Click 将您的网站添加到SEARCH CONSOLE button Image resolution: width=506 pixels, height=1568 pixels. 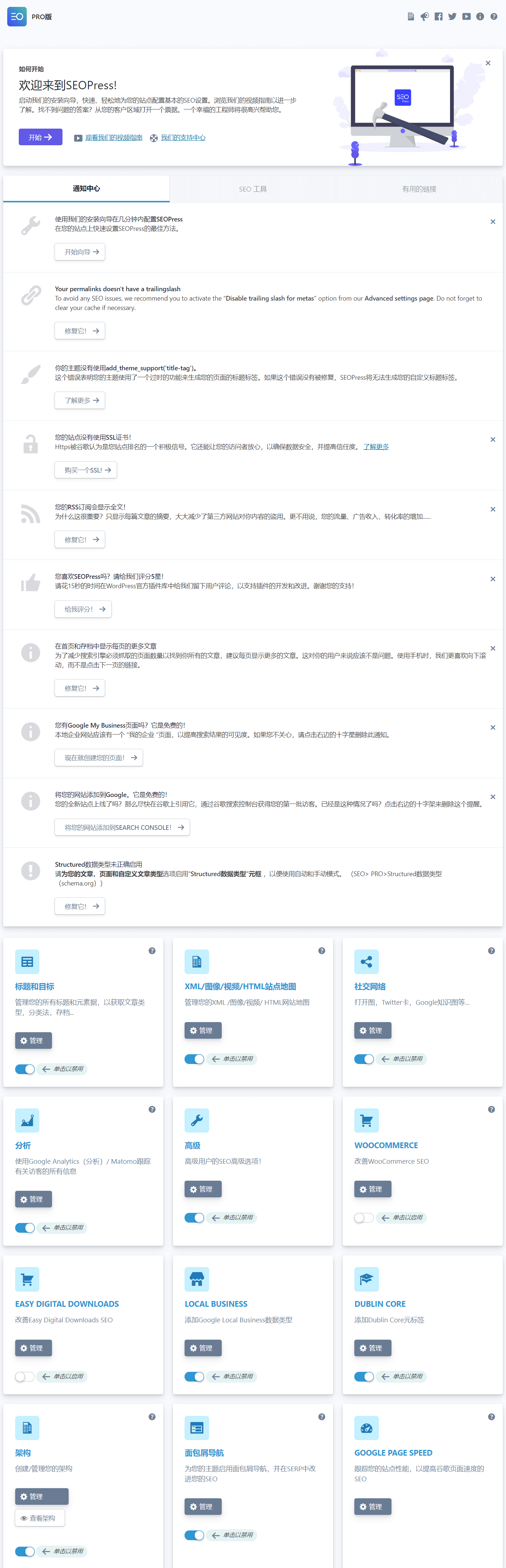click(122, 827)
